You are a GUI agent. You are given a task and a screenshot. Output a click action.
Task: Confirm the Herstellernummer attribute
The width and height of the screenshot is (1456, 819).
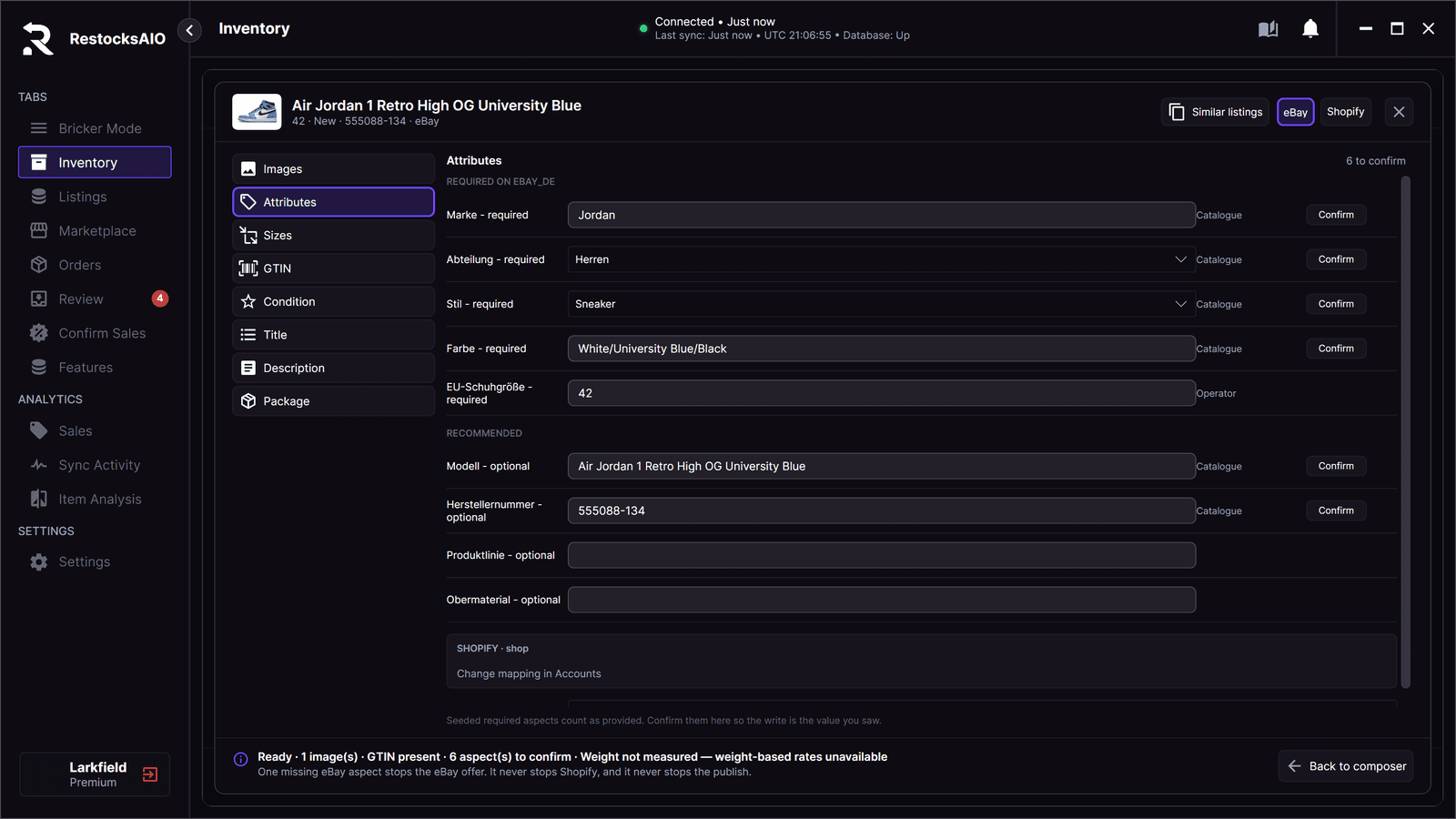click(x=1336, y=511)
